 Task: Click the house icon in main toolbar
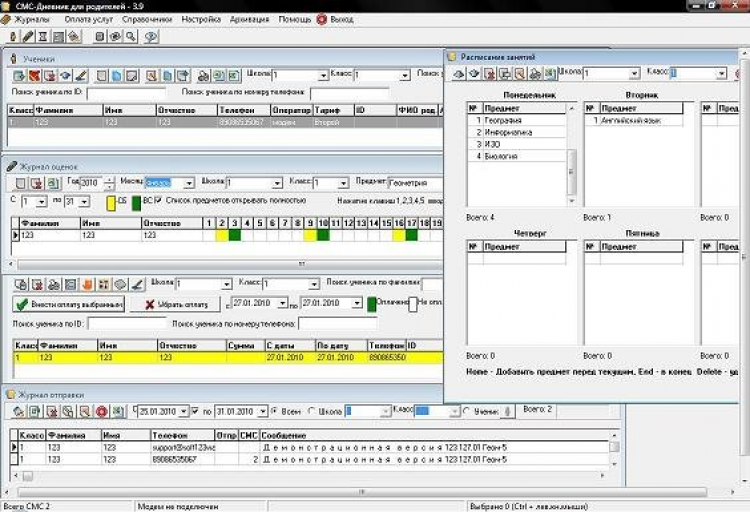[74, 36]
